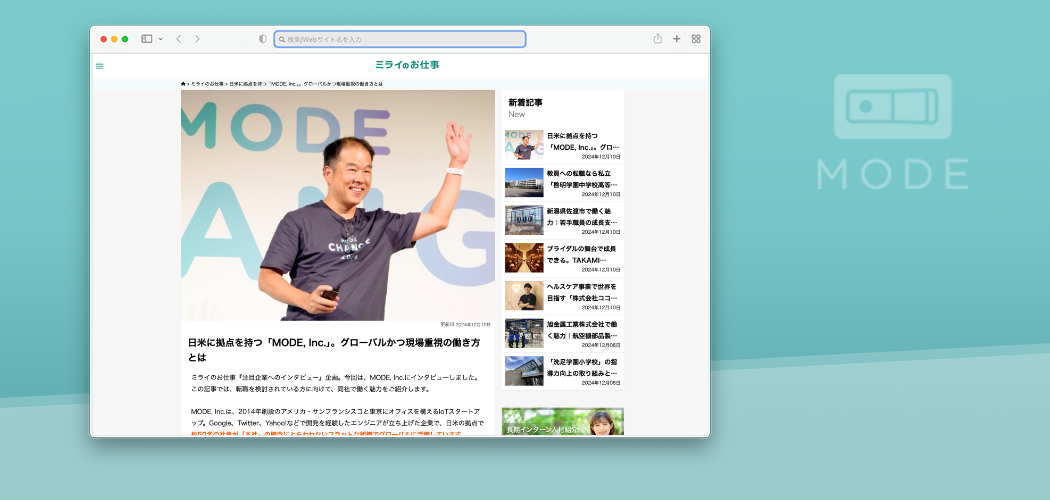Open the ミライのお仕事 breadcrumb link
The image size is (1050, 500).
[206, 84]
